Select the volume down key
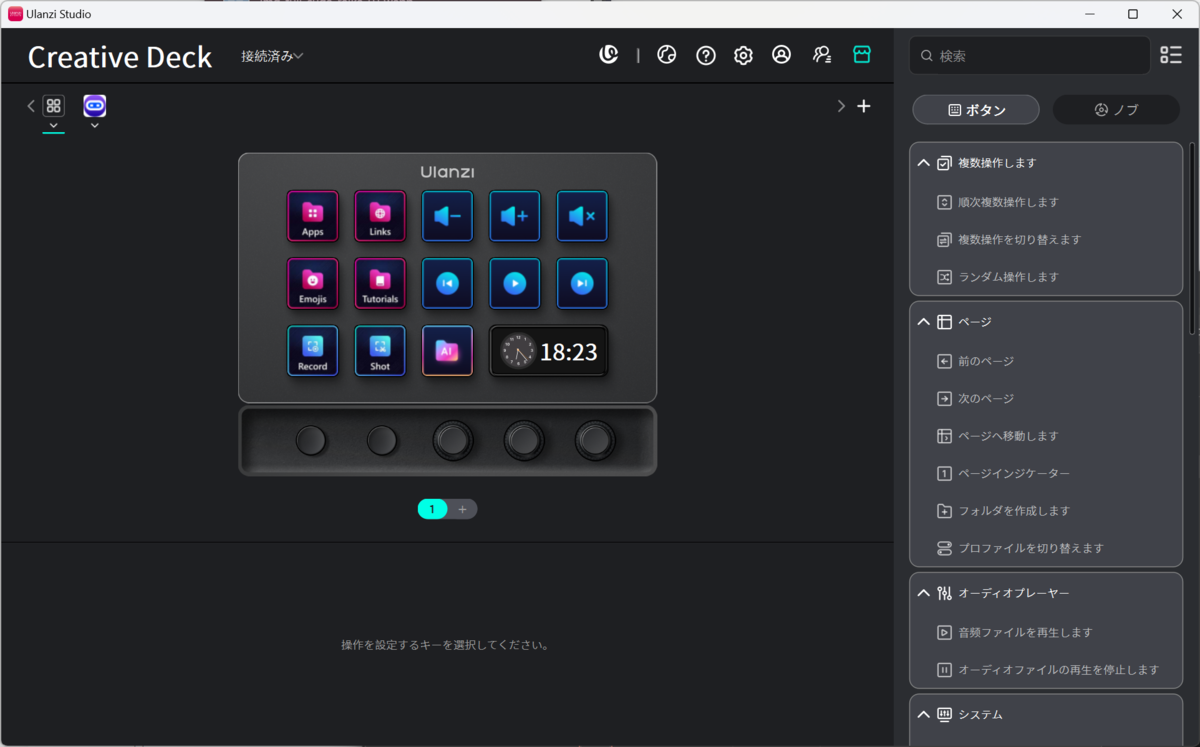The width and height of the screenshot is (1200, 747). click(447, 216)
